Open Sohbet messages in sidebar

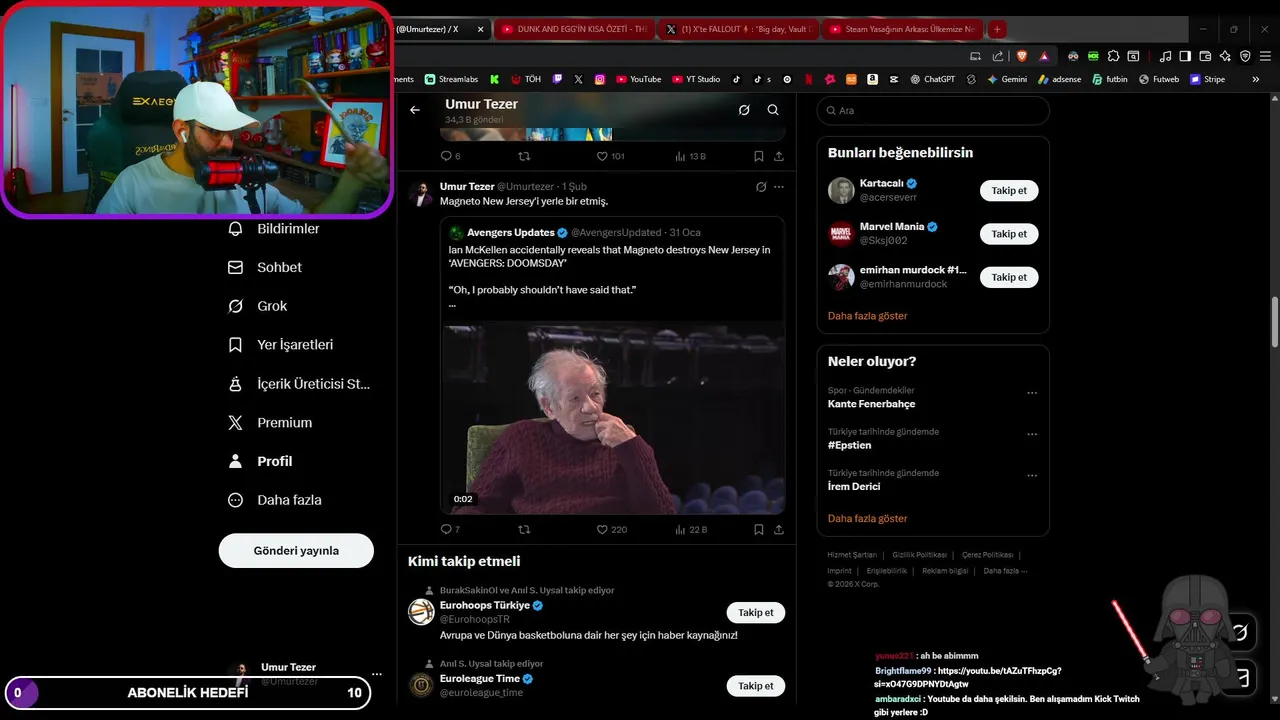[x=266, y=267]
